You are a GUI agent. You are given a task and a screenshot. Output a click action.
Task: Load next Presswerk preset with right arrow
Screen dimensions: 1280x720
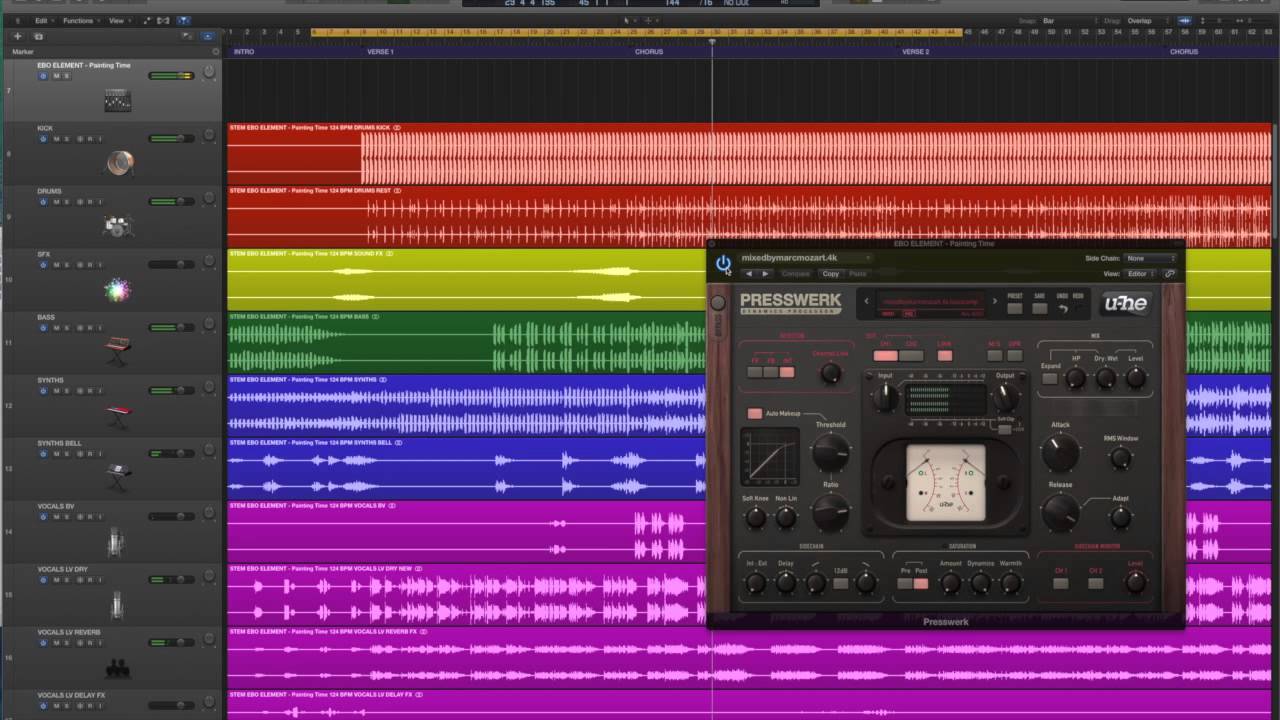click(x=994, y=301)
